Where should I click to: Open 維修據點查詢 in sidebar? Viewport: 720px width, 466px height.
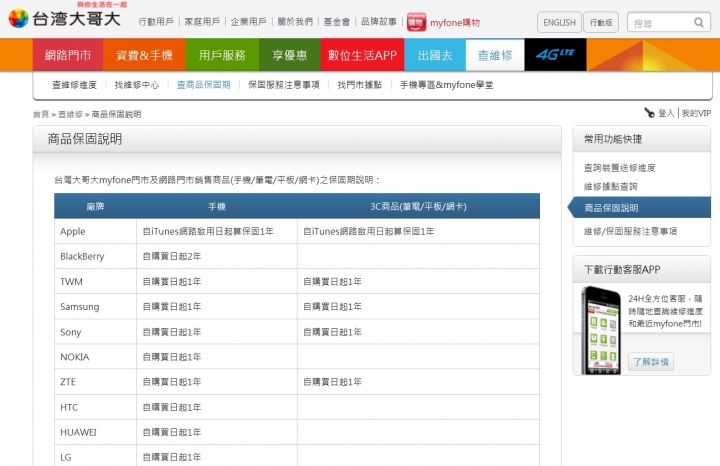coord(610,186)
